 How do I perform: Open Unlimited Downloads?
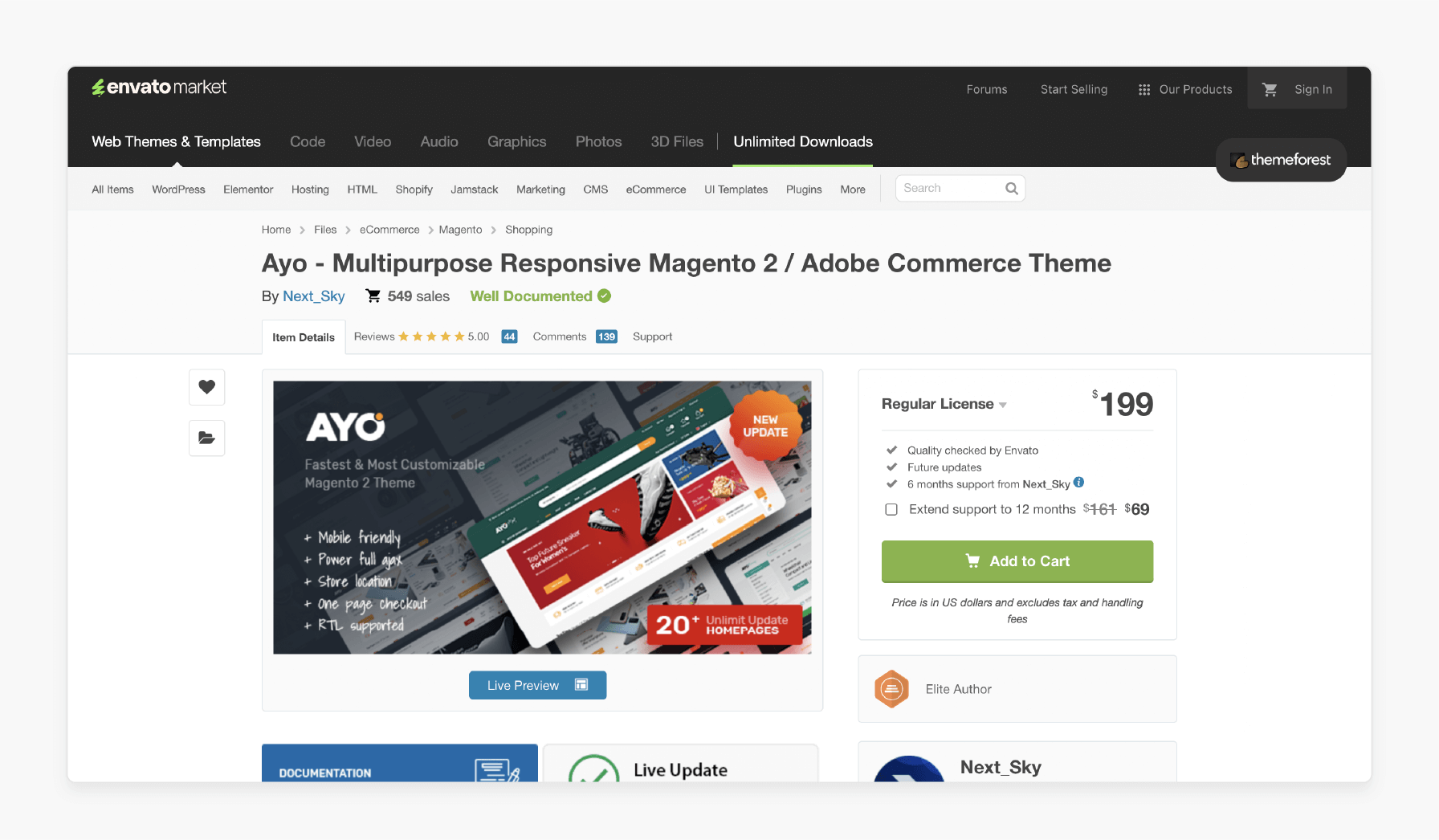[x=803, y=142]
